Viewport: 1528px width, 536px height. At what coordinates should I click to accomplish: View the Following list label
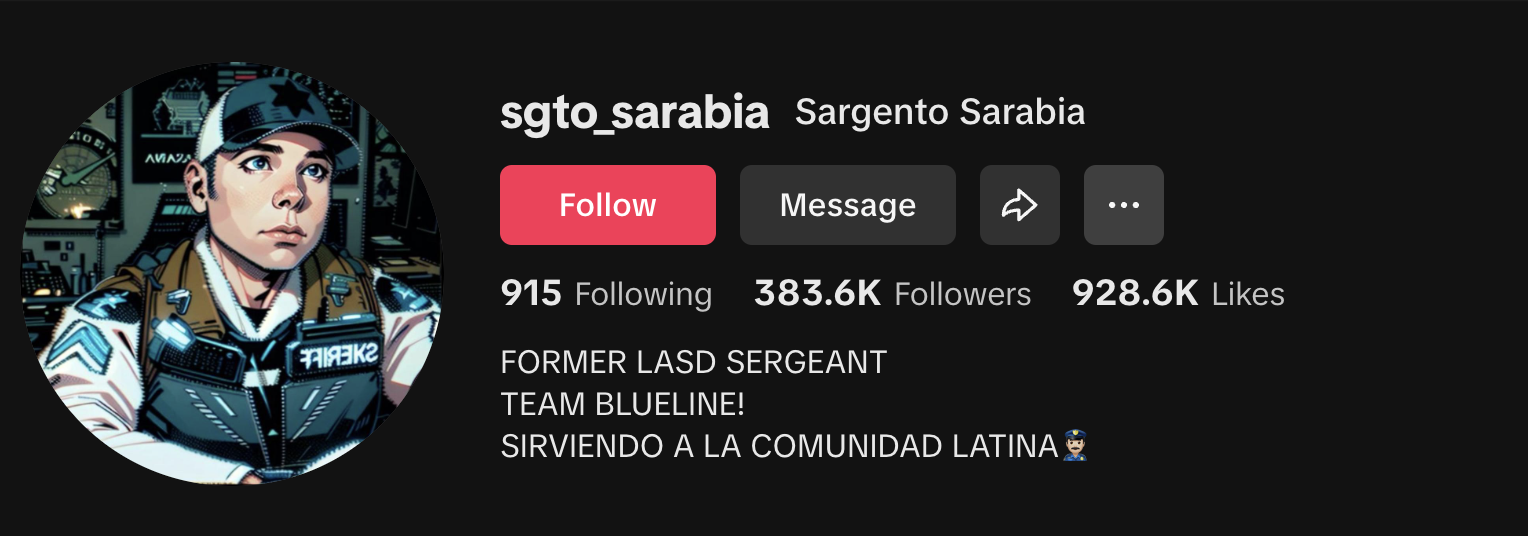tap(643, 295)
